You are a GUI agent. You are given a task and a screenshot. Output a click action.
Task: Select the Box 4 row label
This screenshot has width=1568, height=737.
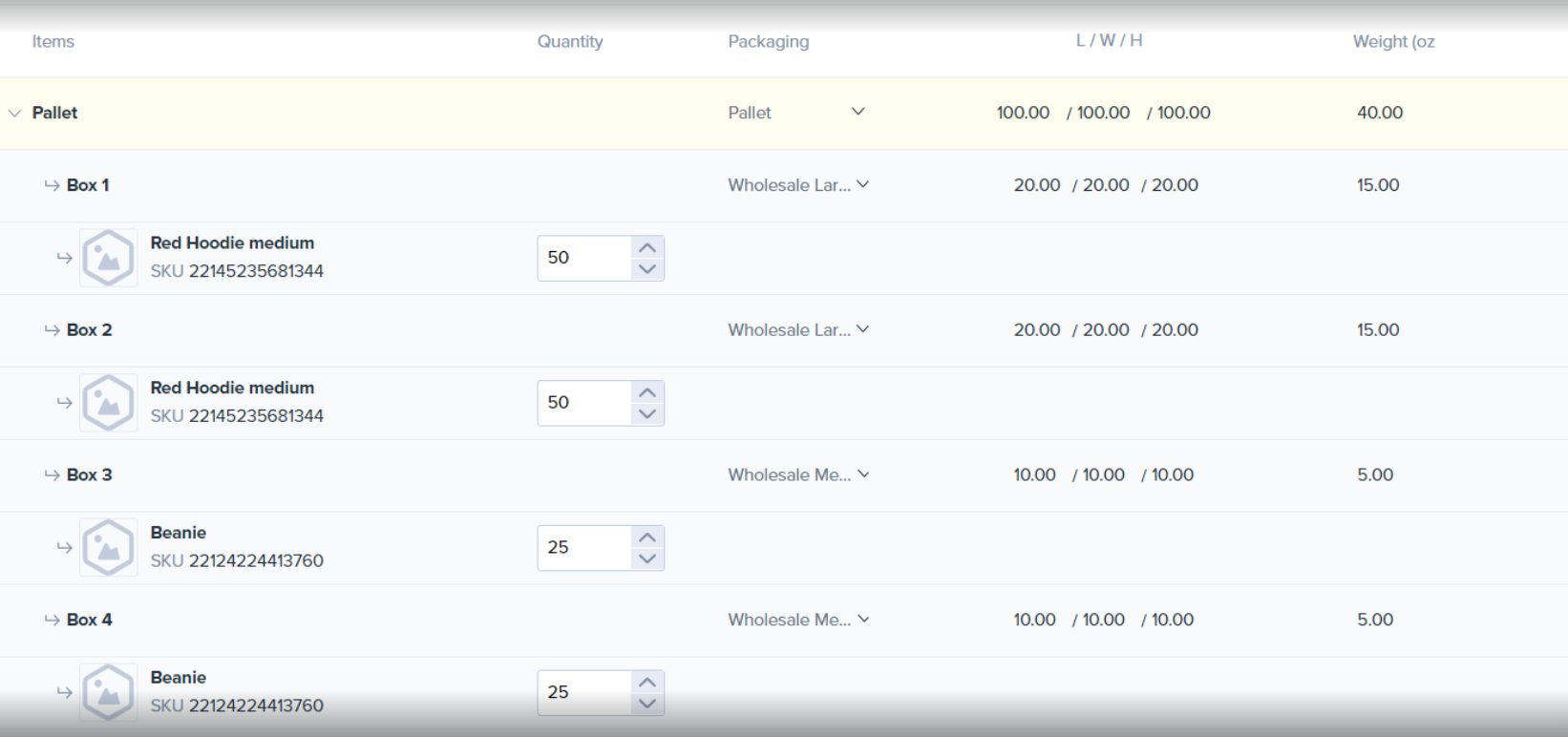[89, 621]
